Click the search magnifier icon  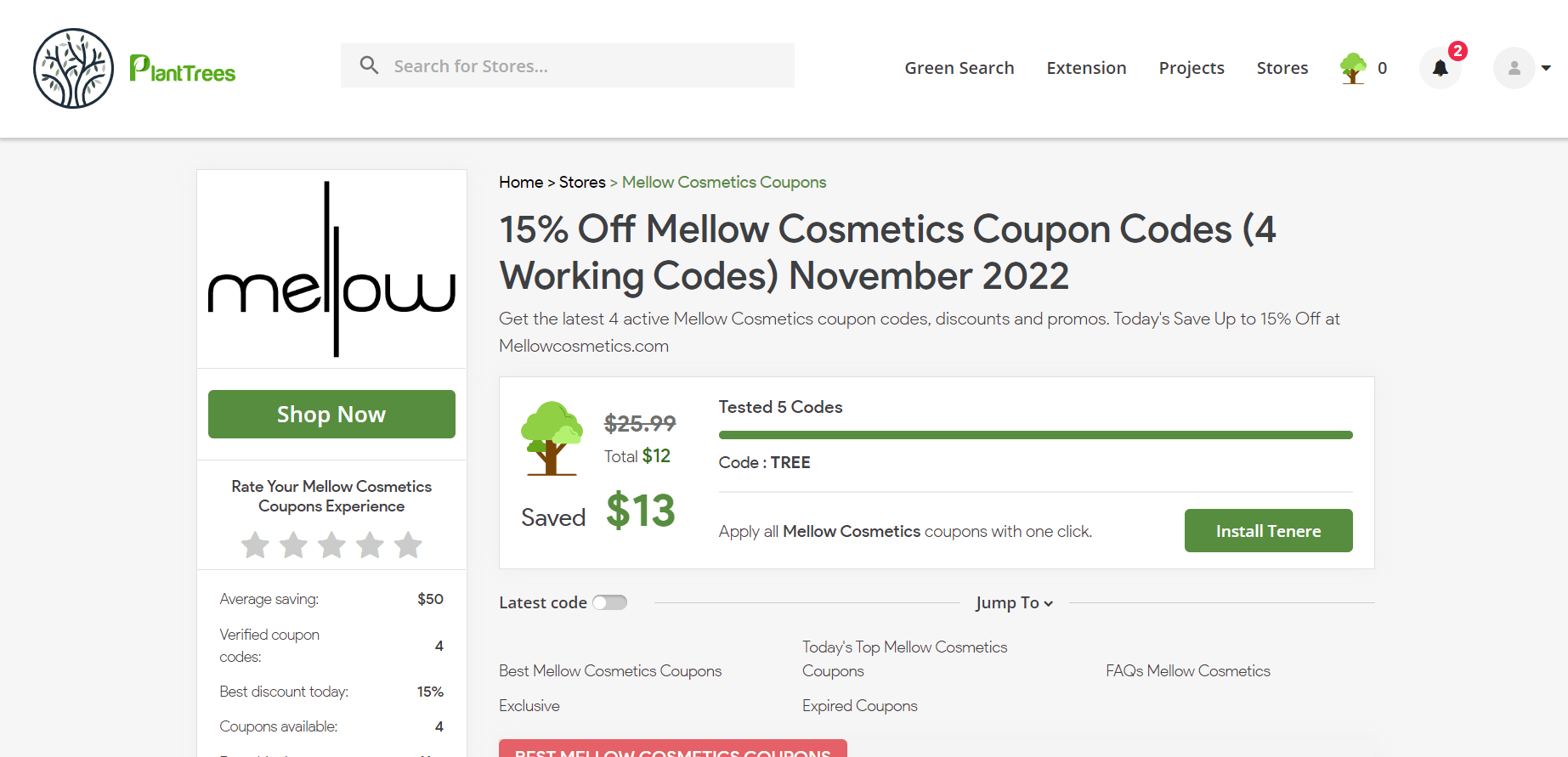coord(369,65)
